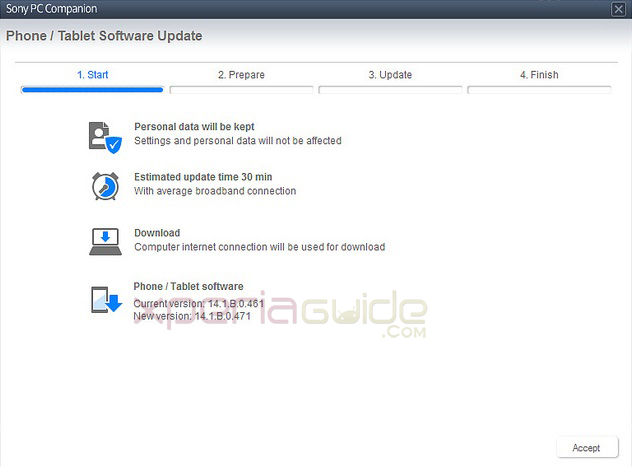The height and width of the screenshot is (467, 632).
Task: Click 'Current version: 14.1.B.0.461' text
Action: 199,303
